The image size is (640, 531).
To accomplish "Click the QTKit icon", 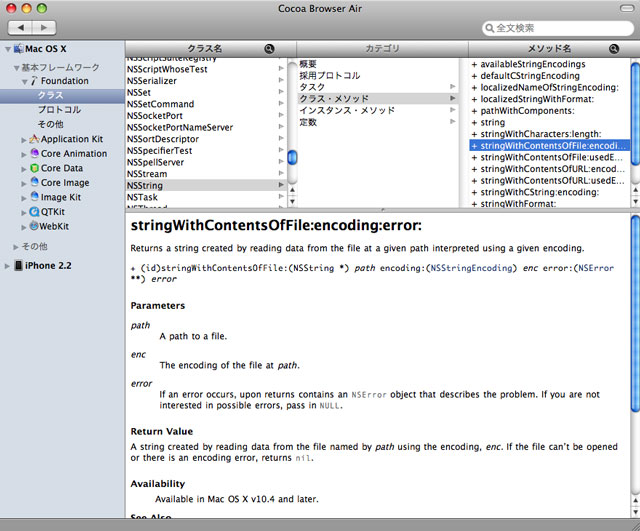I will pos(35,211).
